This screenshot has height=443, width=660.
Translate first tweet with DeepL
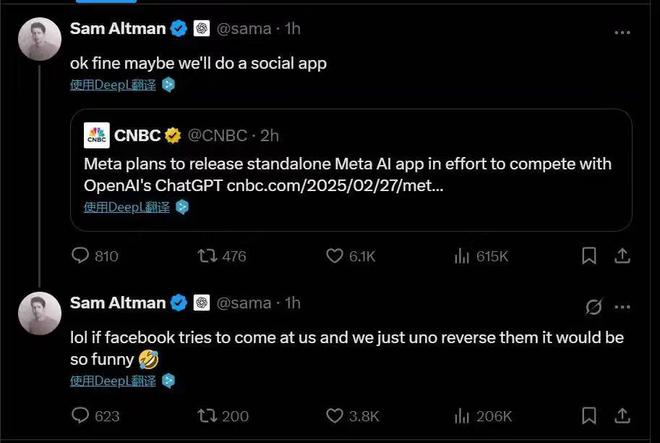[113, 85]
